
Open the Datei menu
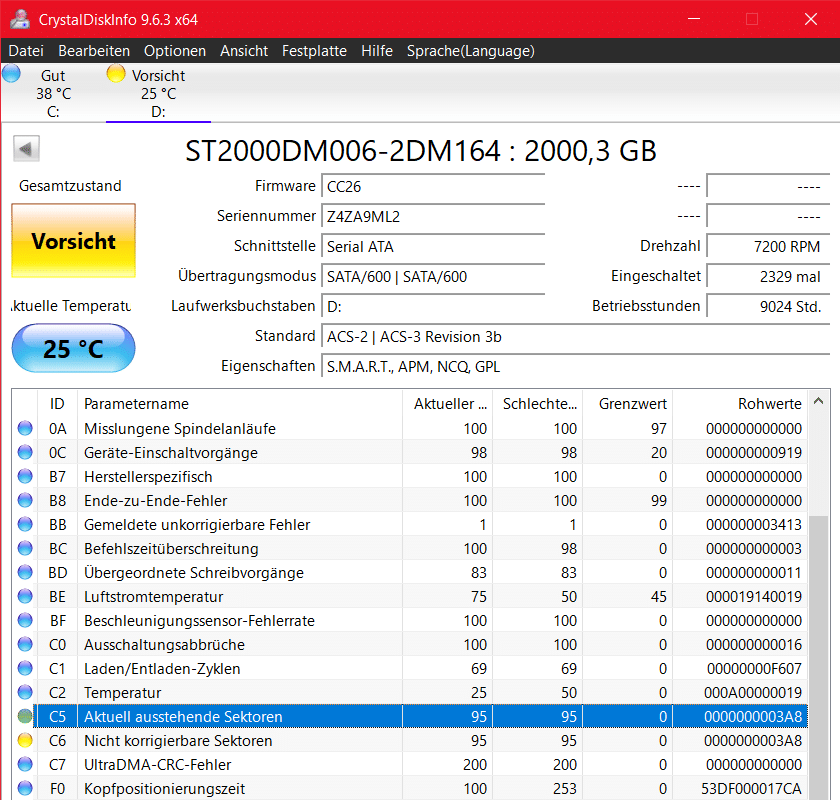26,51
